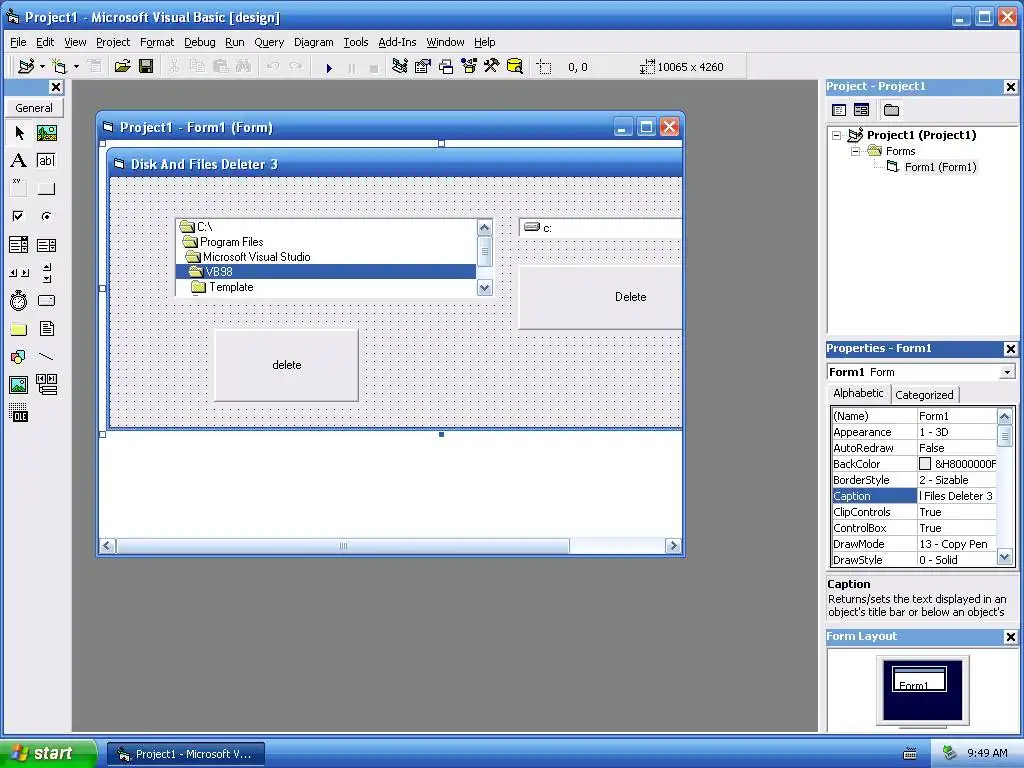Click Open Project folder icon
Viewport: 1024px width, 768px height.
pyautogui.click(x=122, y=67)
